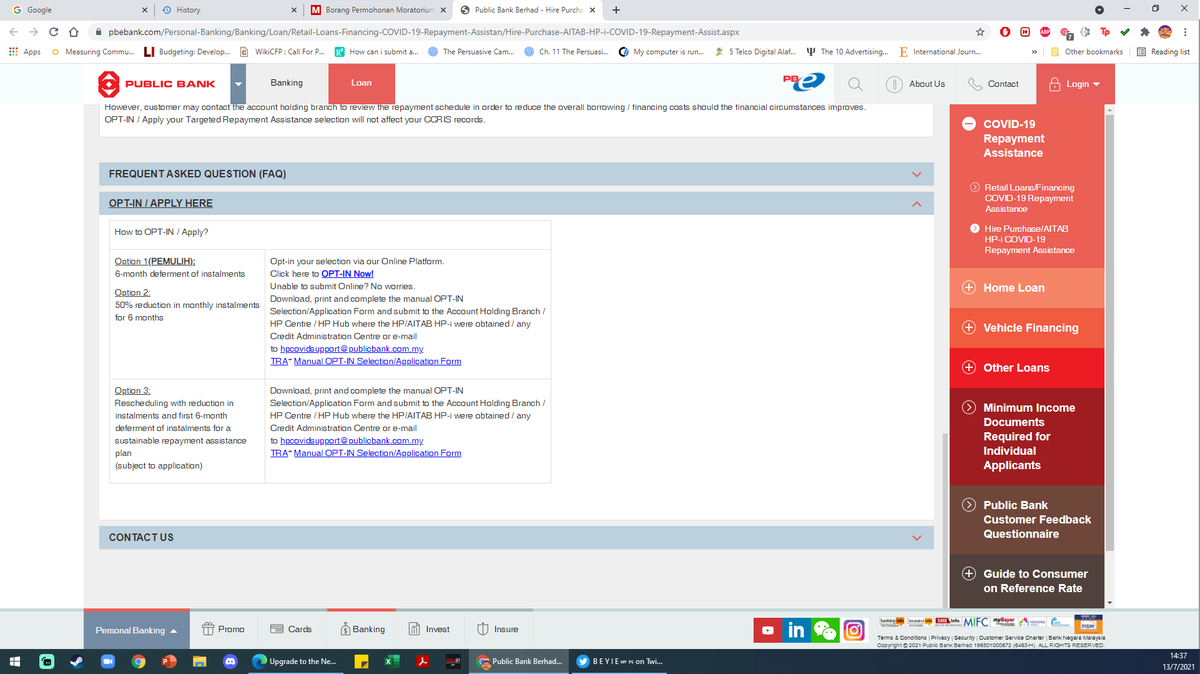The height and width of the screenshot is (674, 1200).
Task: Open the WeChat social icon in footer
Action: [x=826, y=630]
